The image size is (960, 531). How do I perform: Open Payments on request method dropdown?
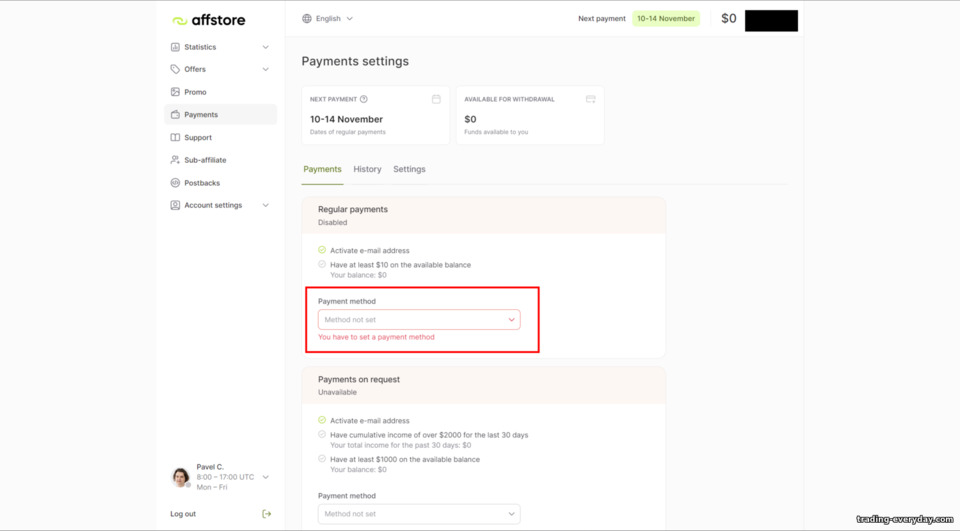419,514
